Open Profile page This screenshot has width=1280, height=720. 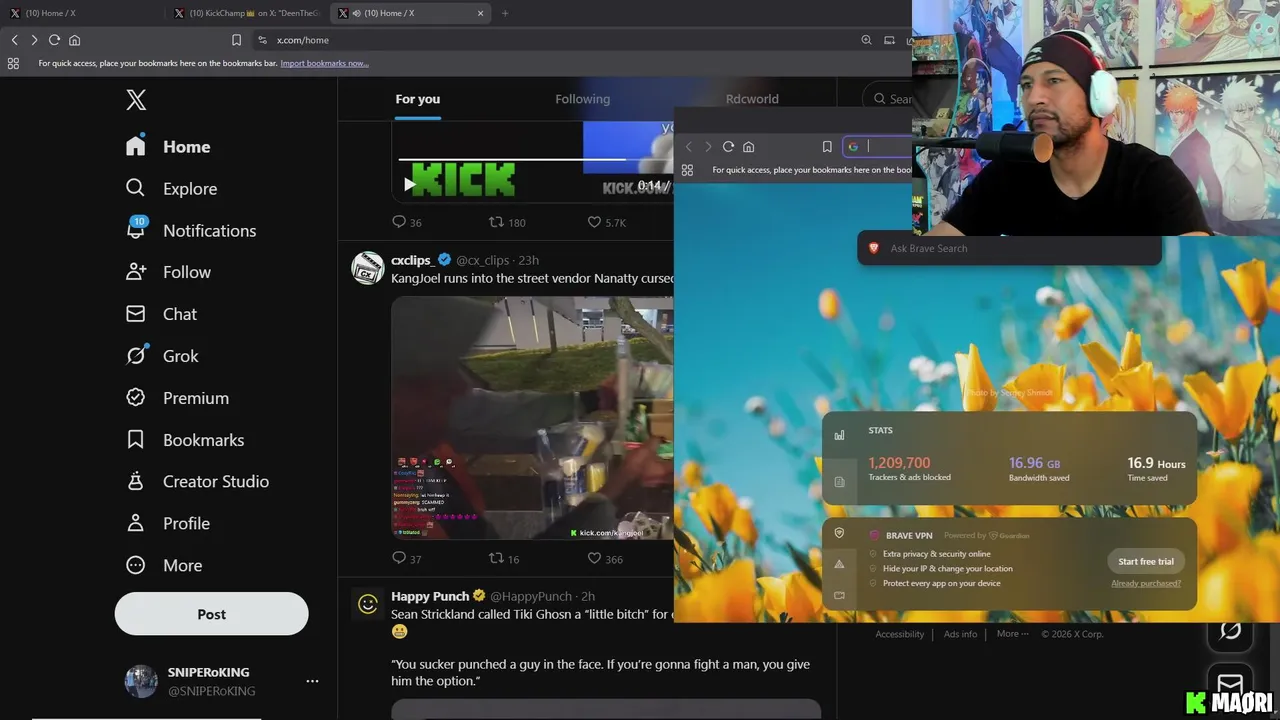(x=167, y=524)
